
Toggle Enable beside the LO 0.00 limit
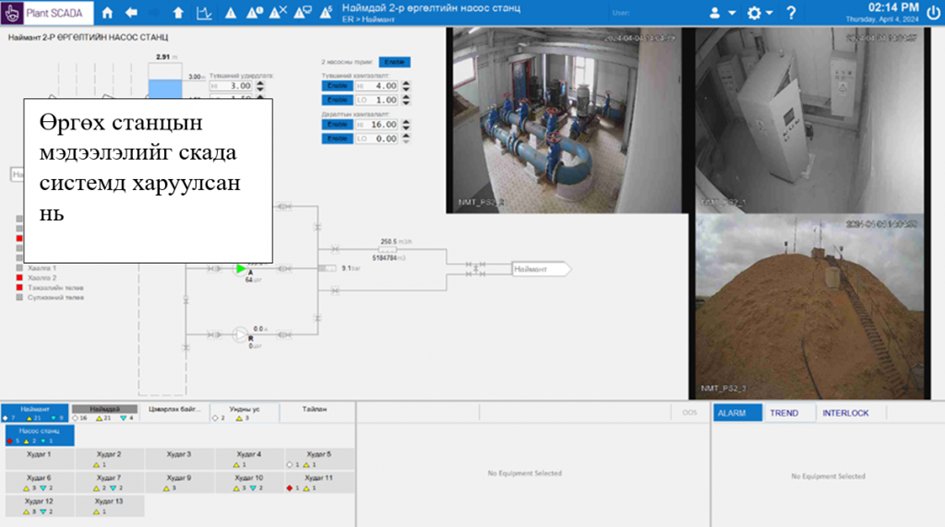(337, 138)
